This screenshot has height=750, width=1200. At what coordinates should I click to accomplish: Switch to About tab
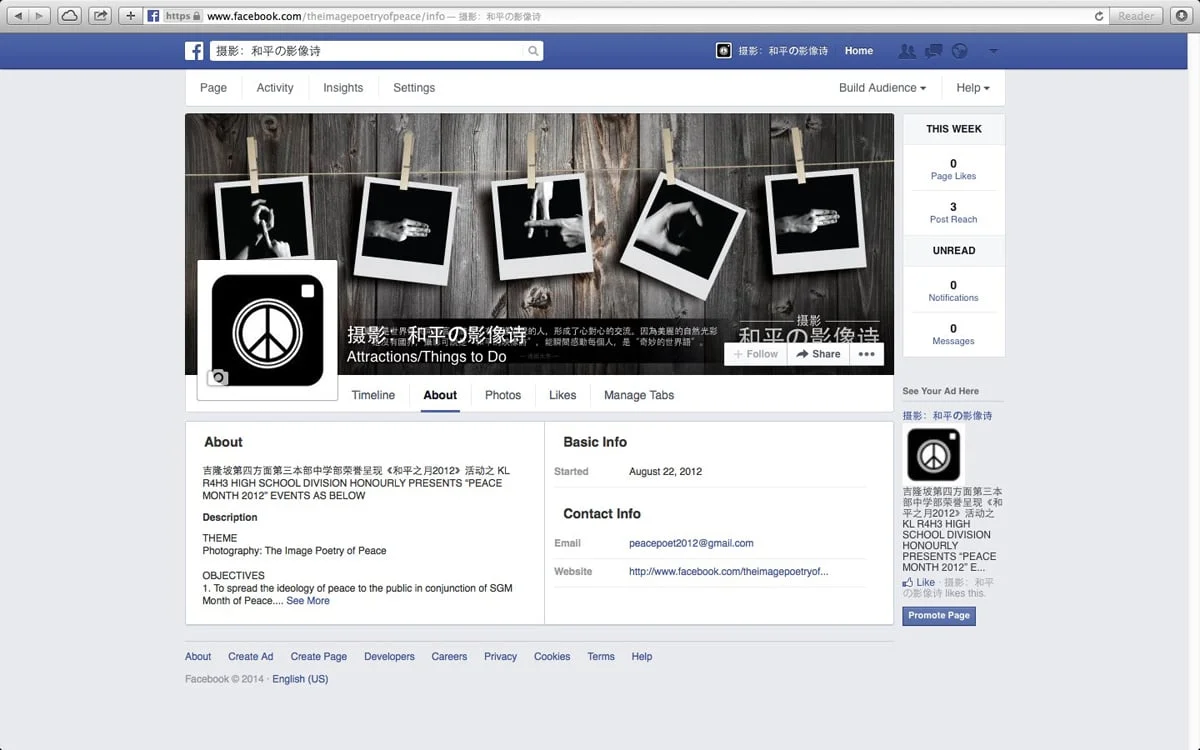point(440,395)
